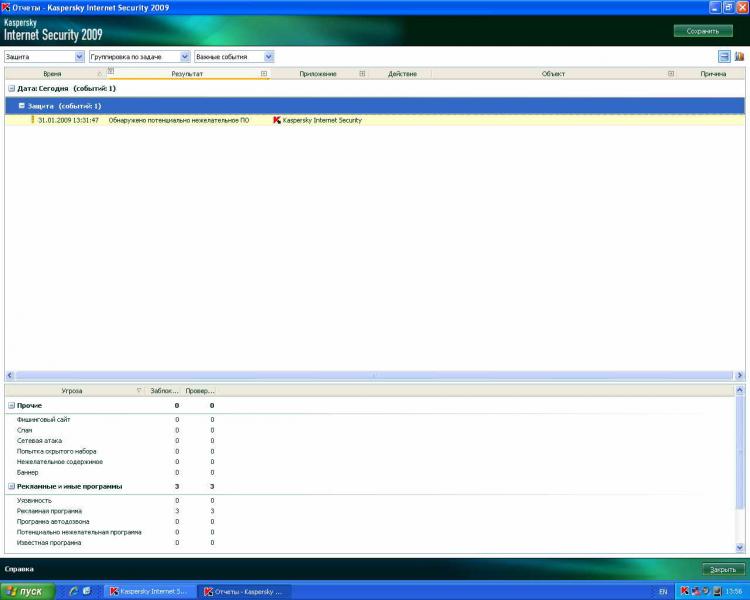Click the Kaspersky icon in event row

tap(276, 120)
